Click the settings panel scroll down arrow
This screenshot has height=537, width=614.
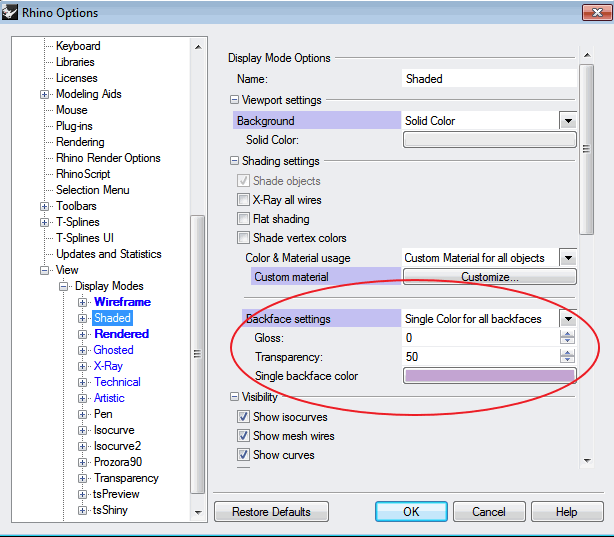tap(587, 461)
